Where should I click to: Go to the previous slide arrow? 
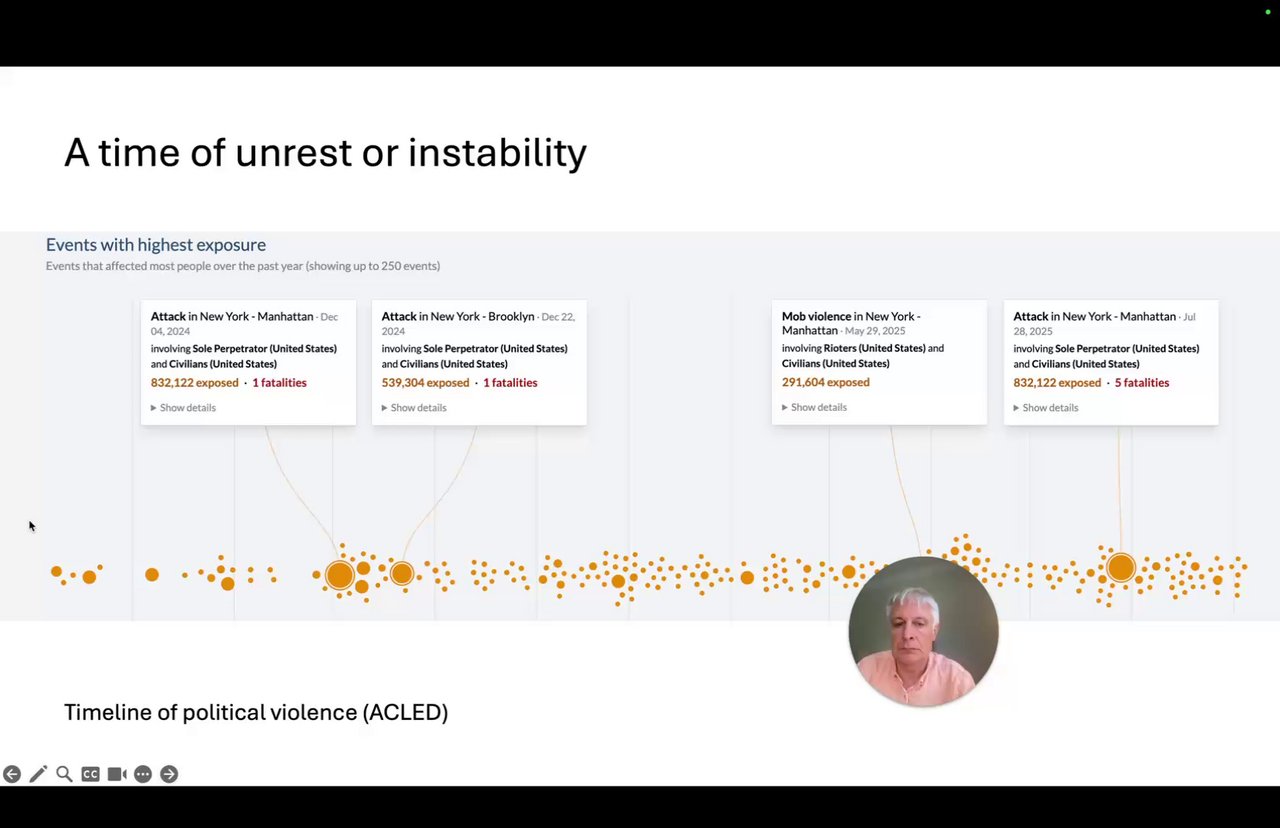coord(12,774)
